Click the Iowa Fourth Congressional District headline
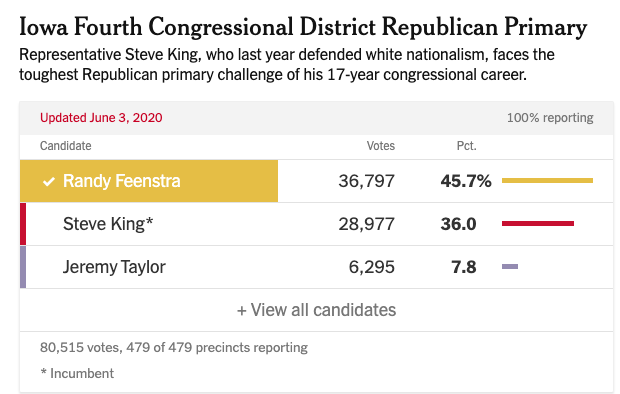Viewport: 620px width, 394px height. pos(303,27)
